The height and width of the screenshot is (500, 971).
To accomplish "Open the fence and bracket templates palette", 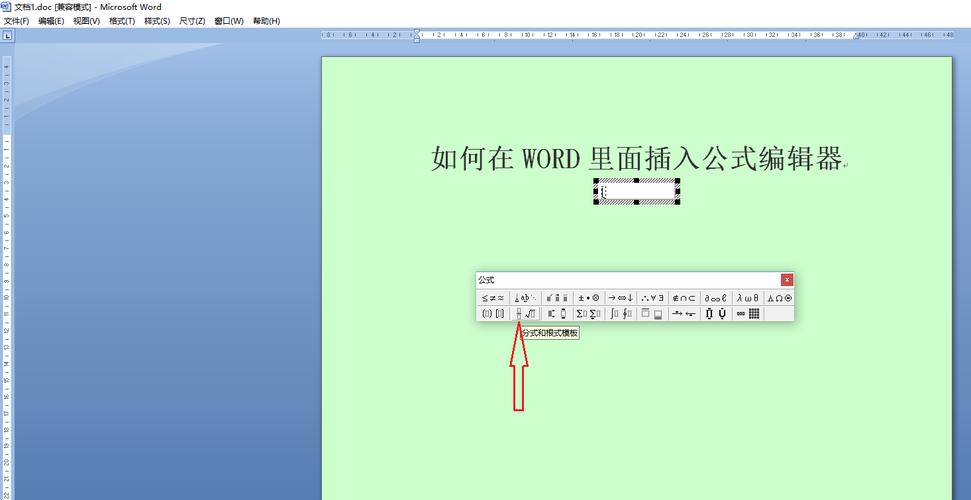I will (492, 314).
